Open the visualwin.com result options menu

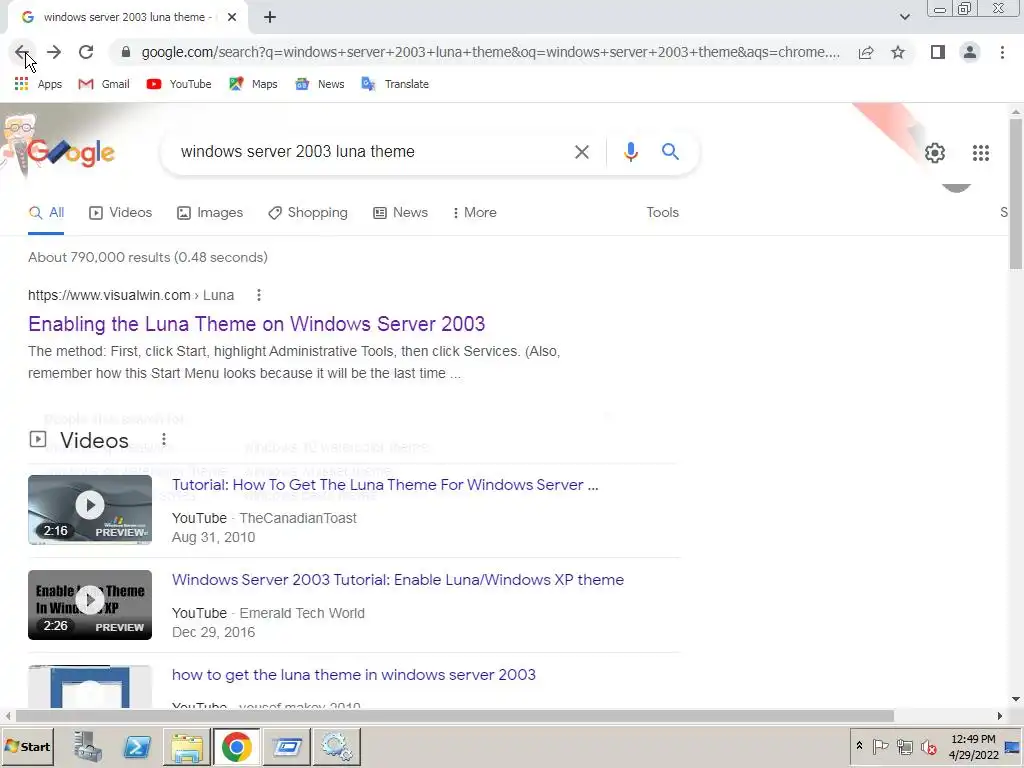coord(259,295)
